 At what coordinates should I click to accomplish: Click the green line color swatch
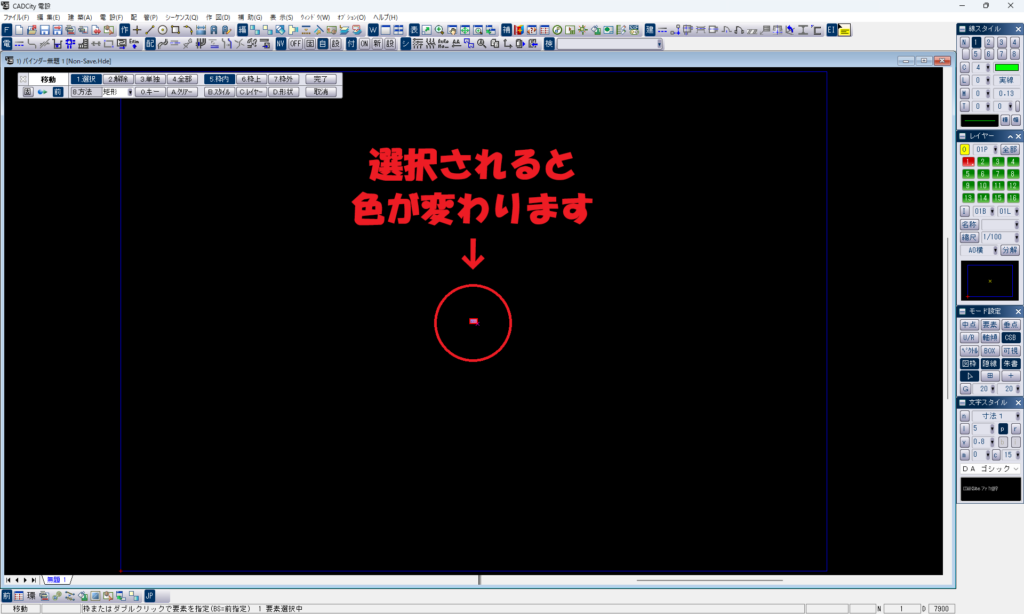coord(1006,67)
